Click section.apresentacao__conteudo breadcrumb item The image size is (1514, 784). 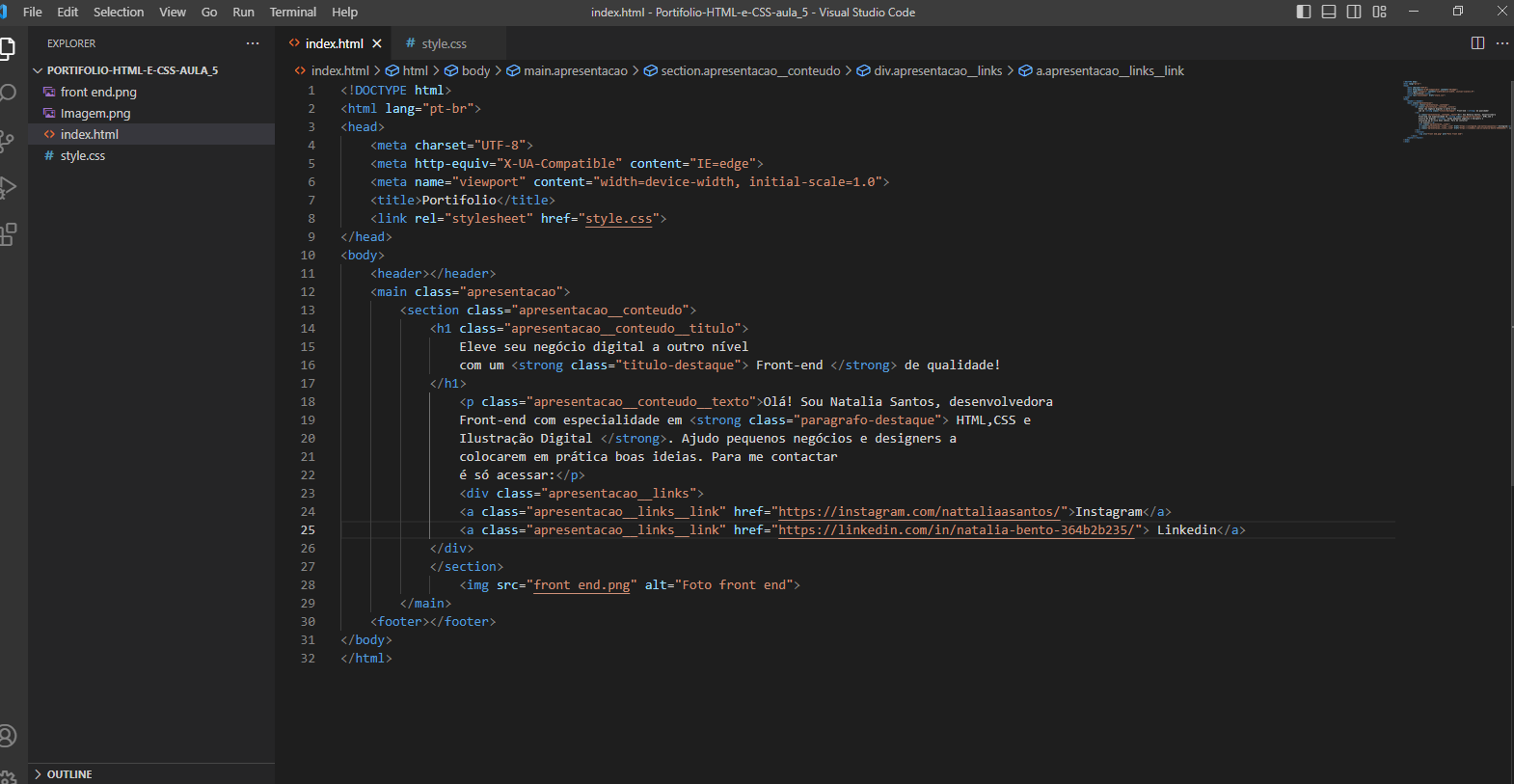[742, 70]
